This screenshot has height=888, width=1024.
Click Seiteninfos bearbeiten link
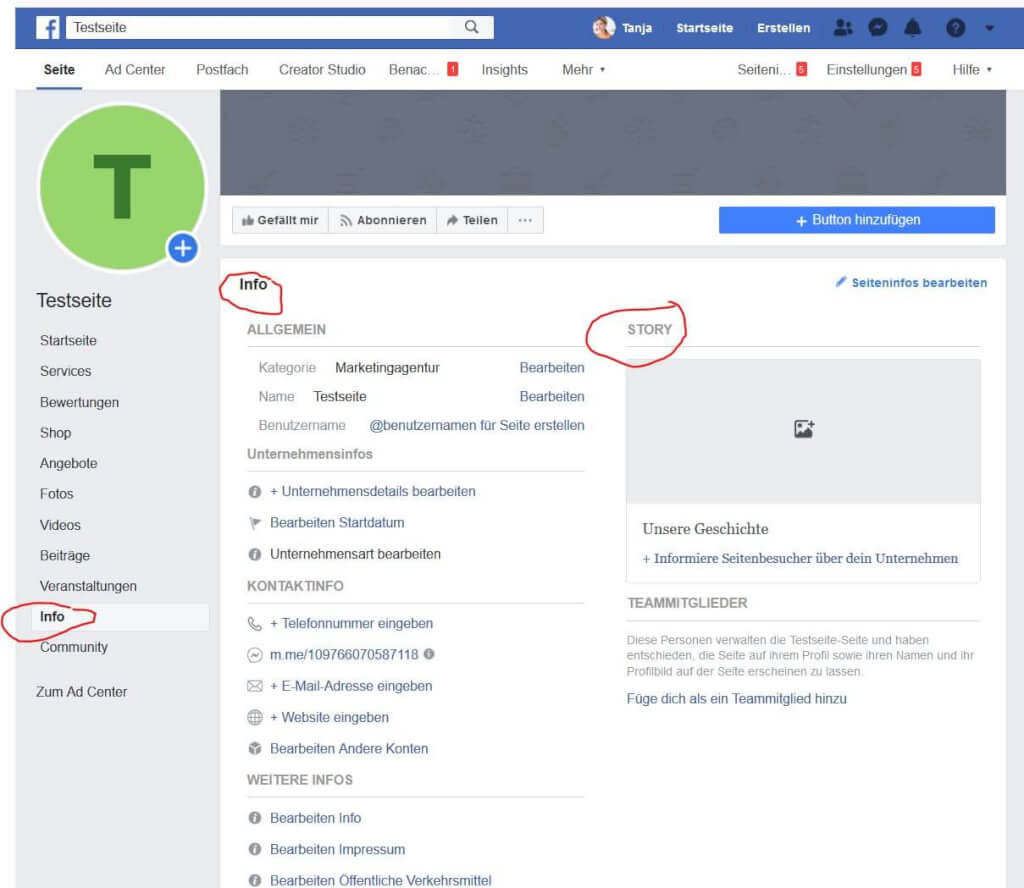click(911, 283)
